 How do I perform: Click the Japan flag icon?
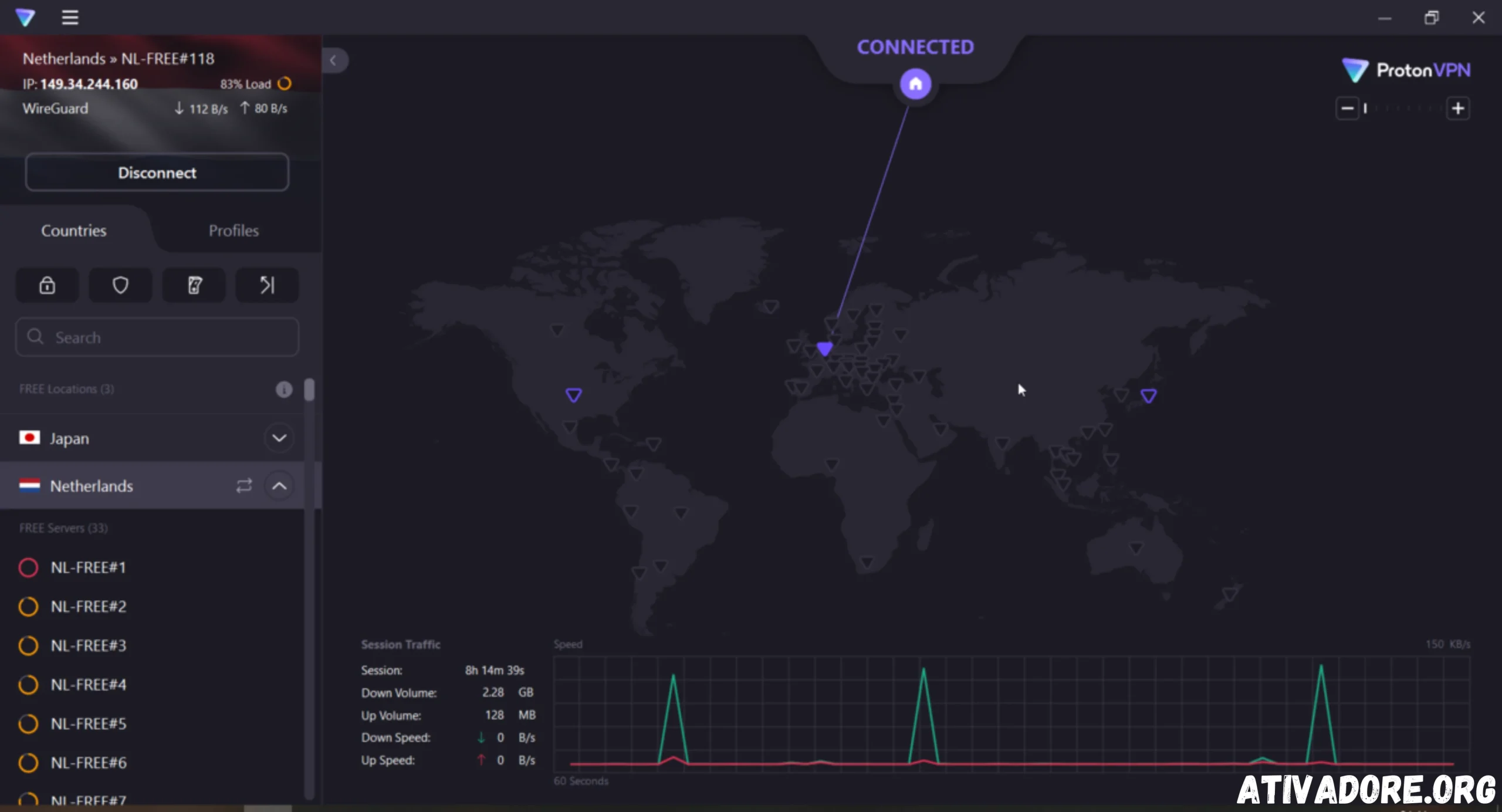[x=29, y=438]
